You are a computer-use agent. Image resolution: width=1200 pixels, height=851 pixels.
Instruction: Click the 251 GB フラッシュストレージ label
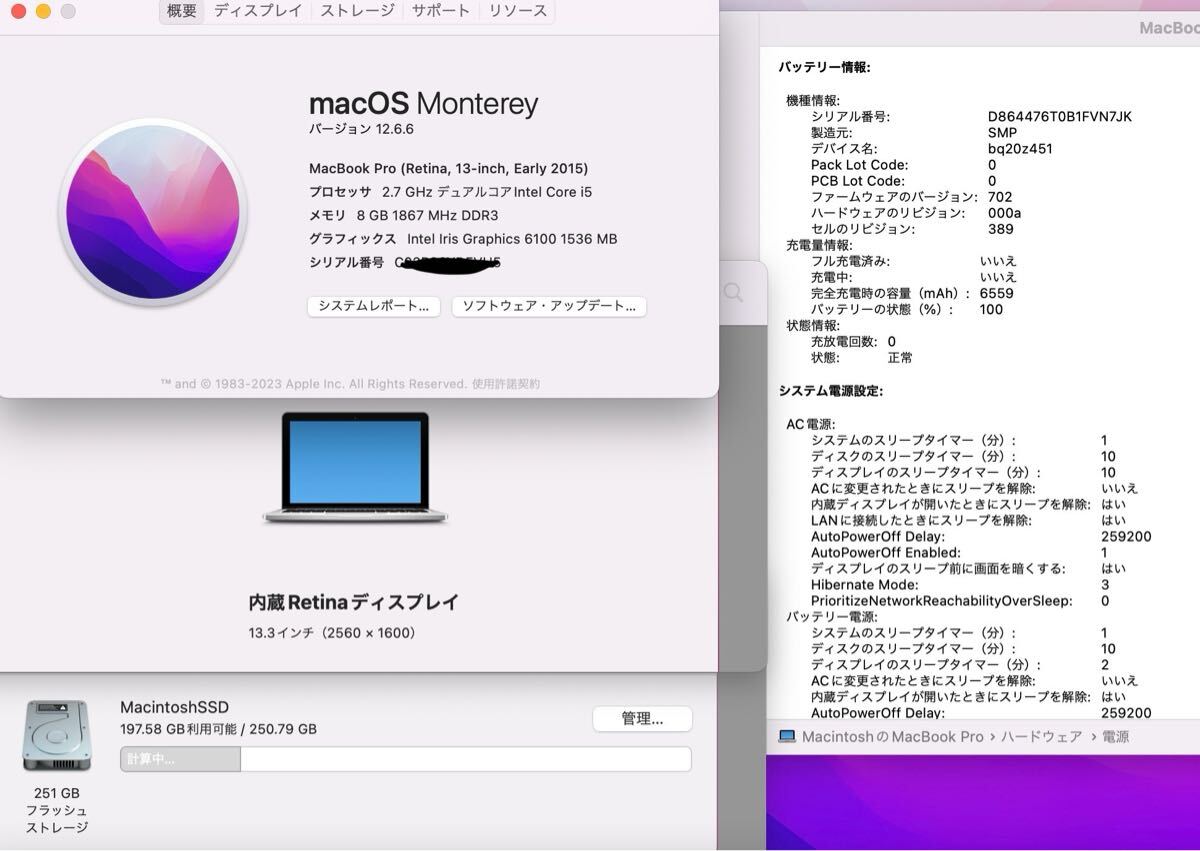(57, 810)
